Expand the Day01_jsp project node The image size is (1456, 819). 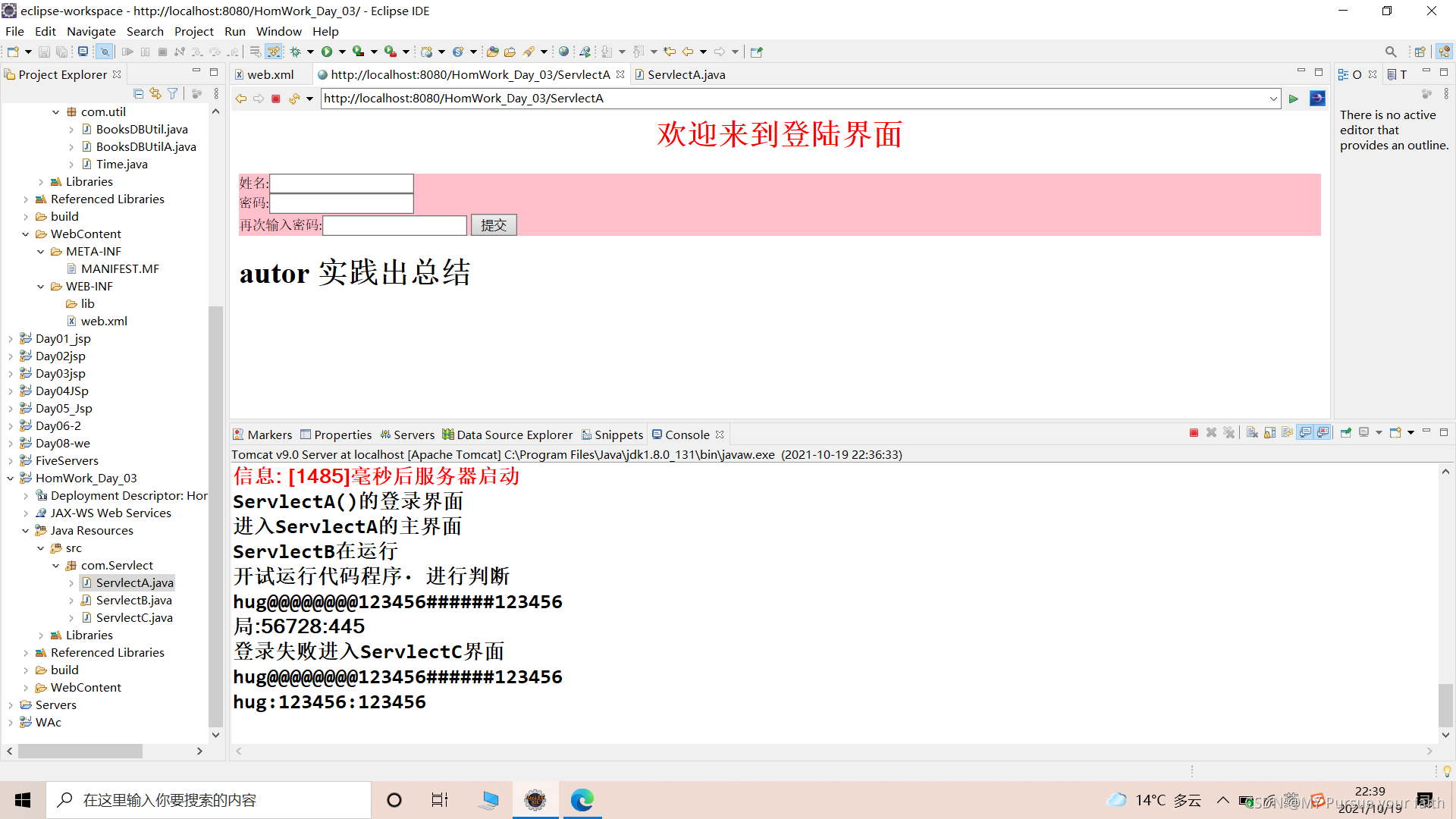(x=11, y=339)
